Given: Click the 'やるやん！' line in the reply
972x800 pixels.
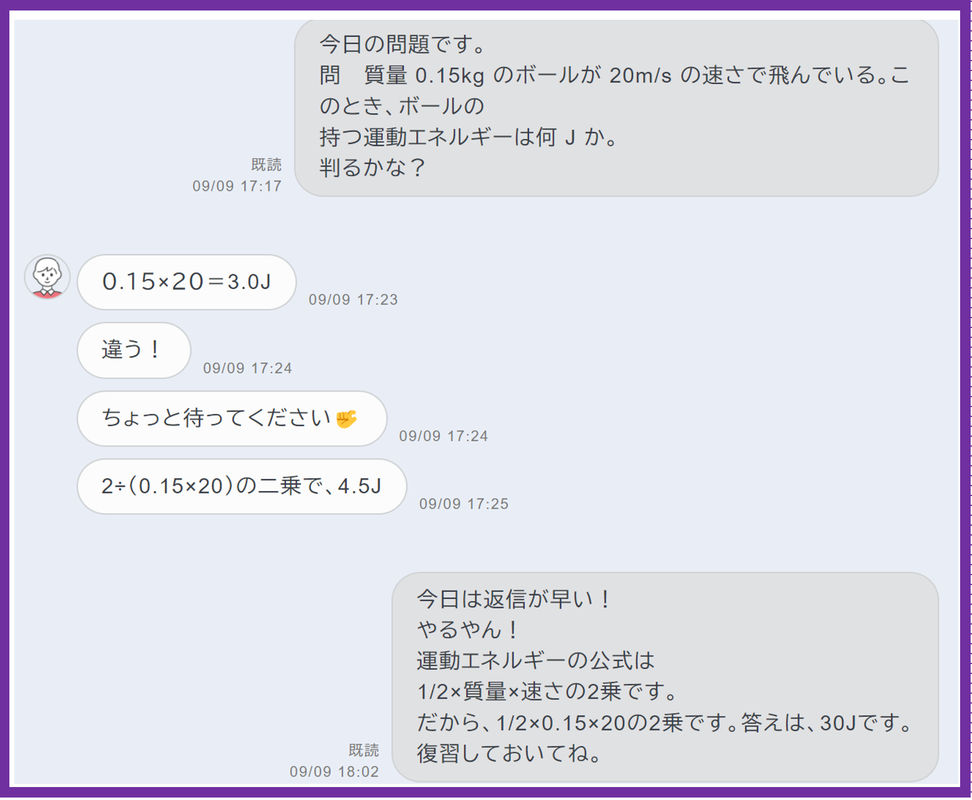Looking at the screenshot, I should pyautogui.click(x=468, y=630).
